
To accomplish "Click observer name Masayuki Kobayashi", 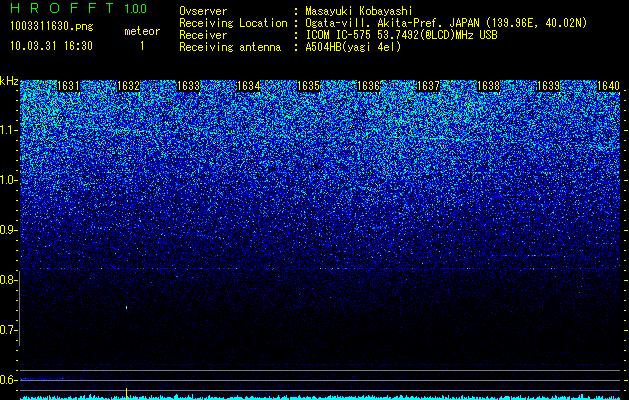I will tap(359, 11).
